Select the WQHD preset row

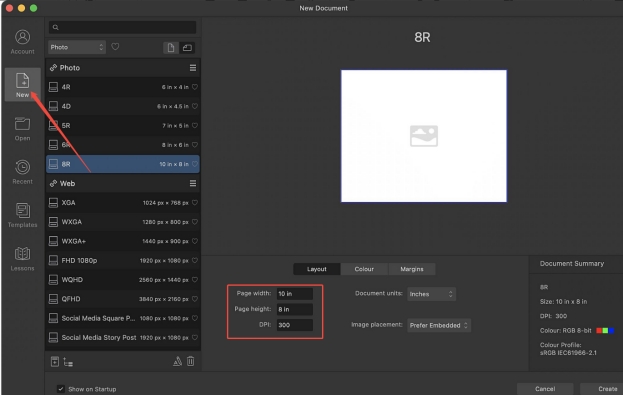pos(123,280)
